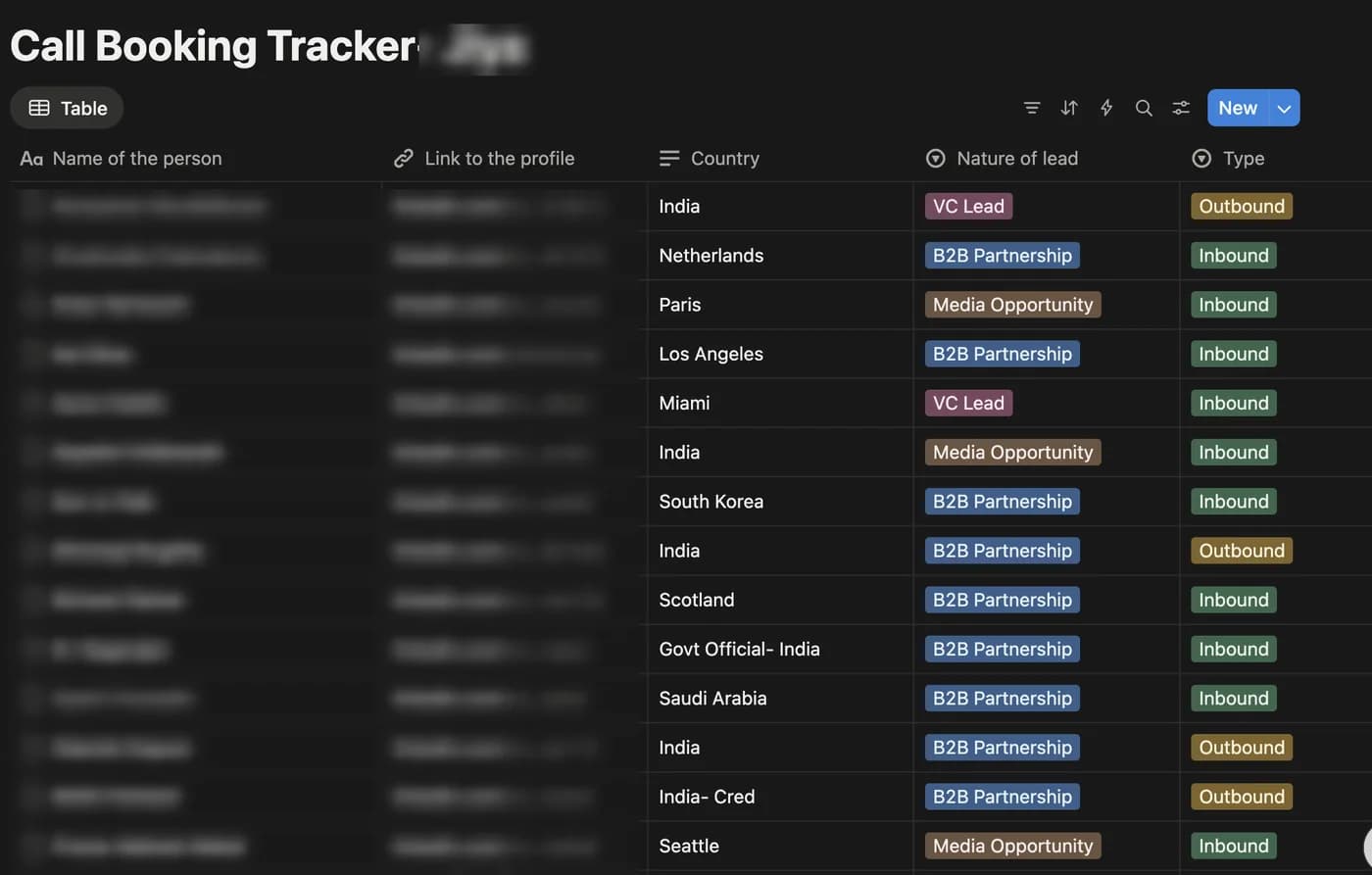Screen dimensions: 1372x875
Task: Select the Netherlands country cell
Action: coord(780,256)
